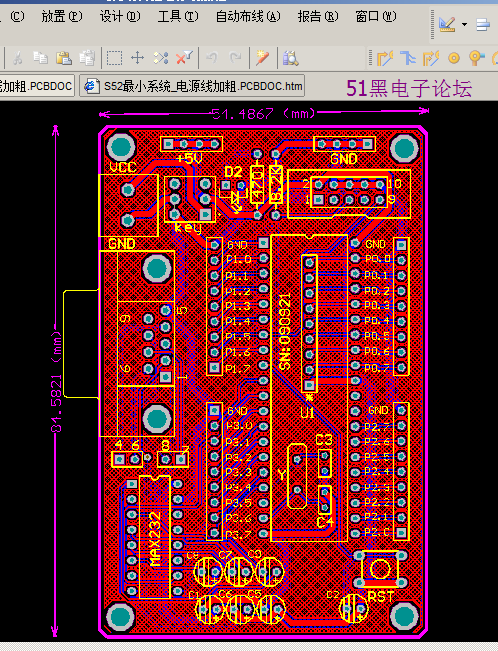Switch to the 加粗.PCBDOC document tab

tap(37, 86)
